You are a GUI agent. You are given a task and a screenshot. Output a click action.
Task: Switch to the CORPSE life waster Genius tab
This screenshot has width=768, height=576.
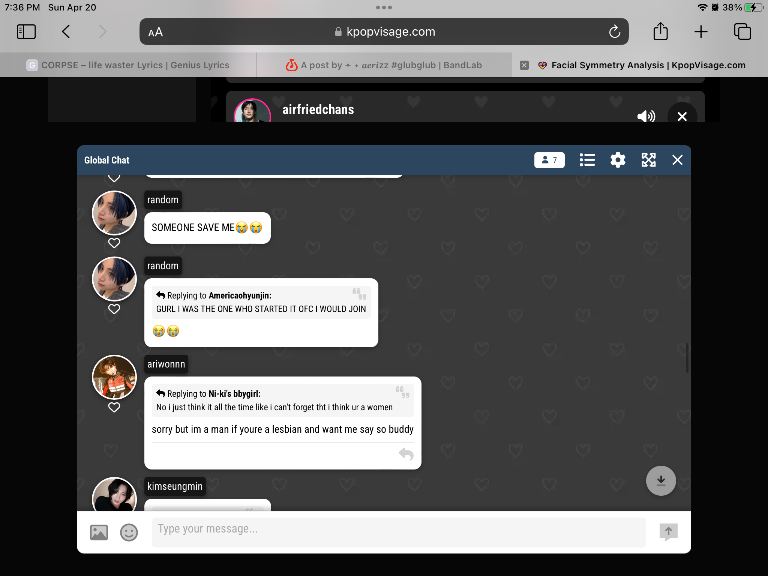pos(128,65)
